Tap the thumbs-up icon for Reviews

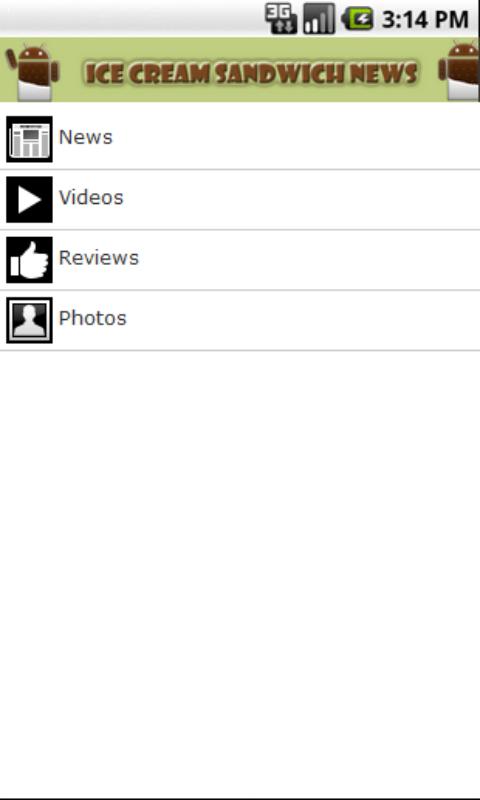coord(29,260)
